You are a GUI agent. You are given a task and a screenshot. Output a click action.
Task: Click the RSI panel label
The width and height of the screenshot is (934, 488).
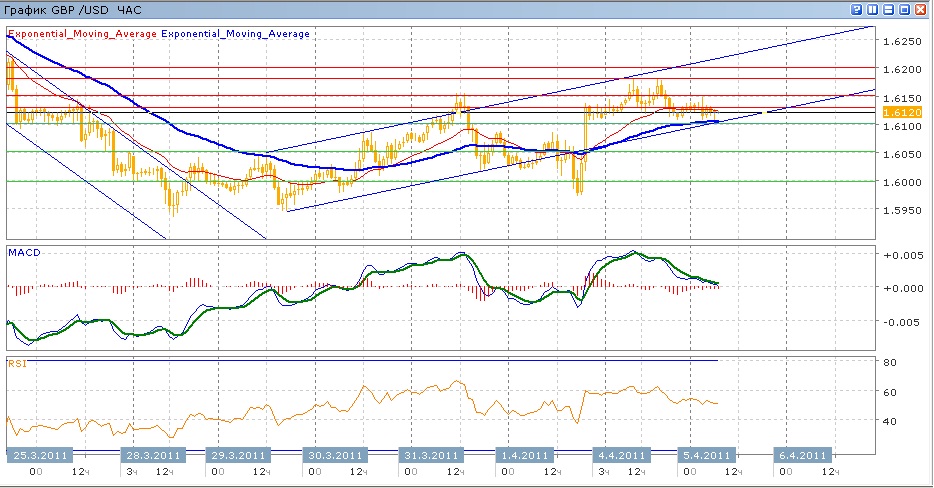(x=17, y=363)
